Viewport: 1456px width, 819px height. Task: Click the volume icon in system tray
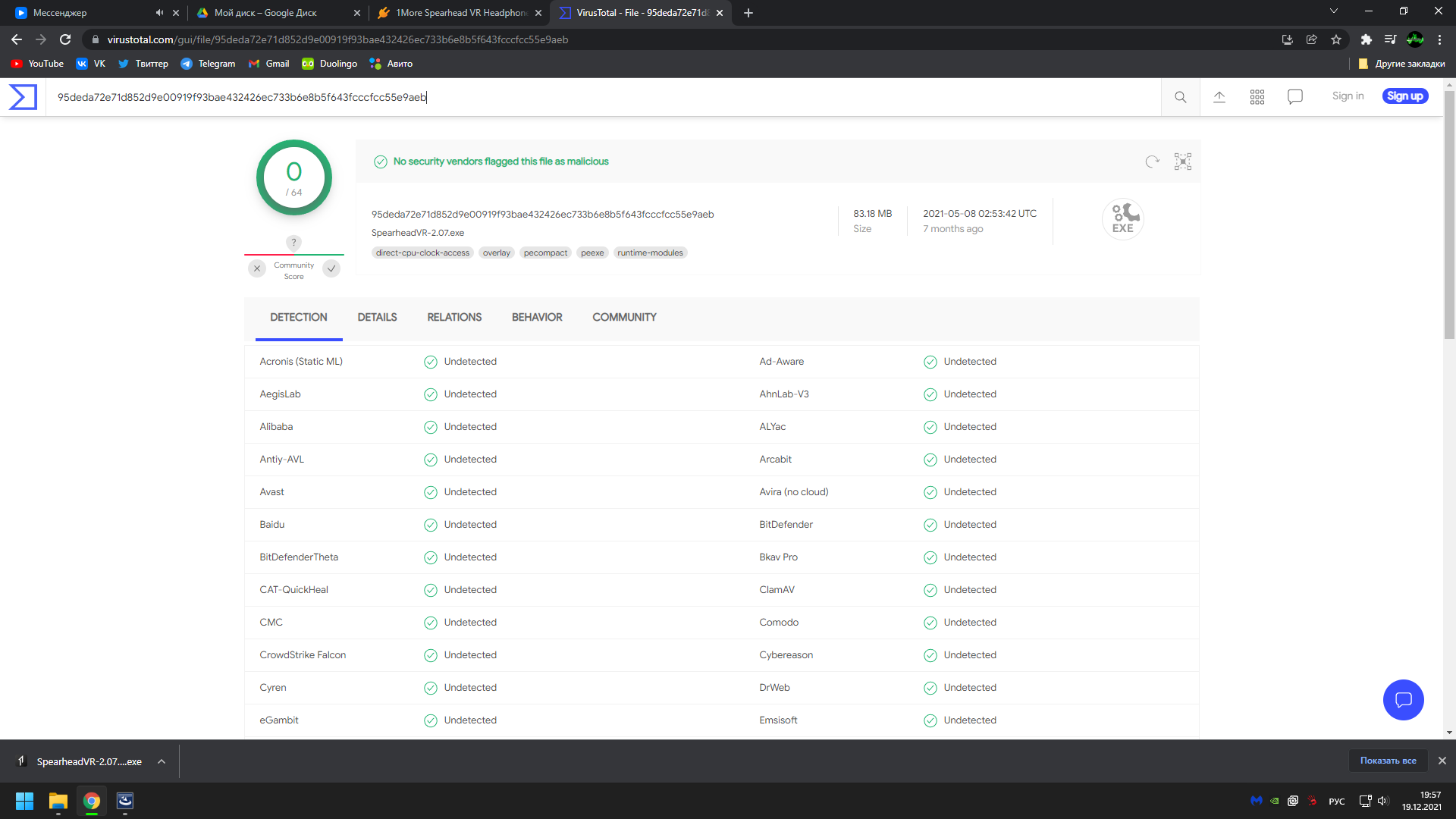[1382, 801]
